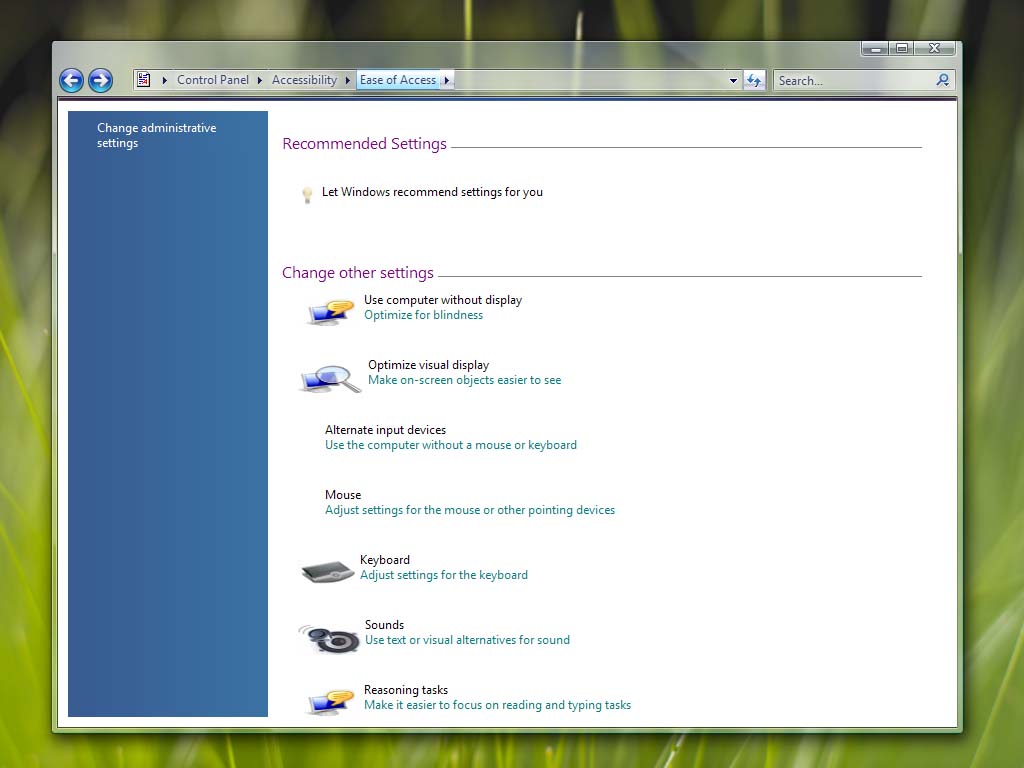
Task: Click the lightbulb recommendation icon
Action: click(307, 194)
